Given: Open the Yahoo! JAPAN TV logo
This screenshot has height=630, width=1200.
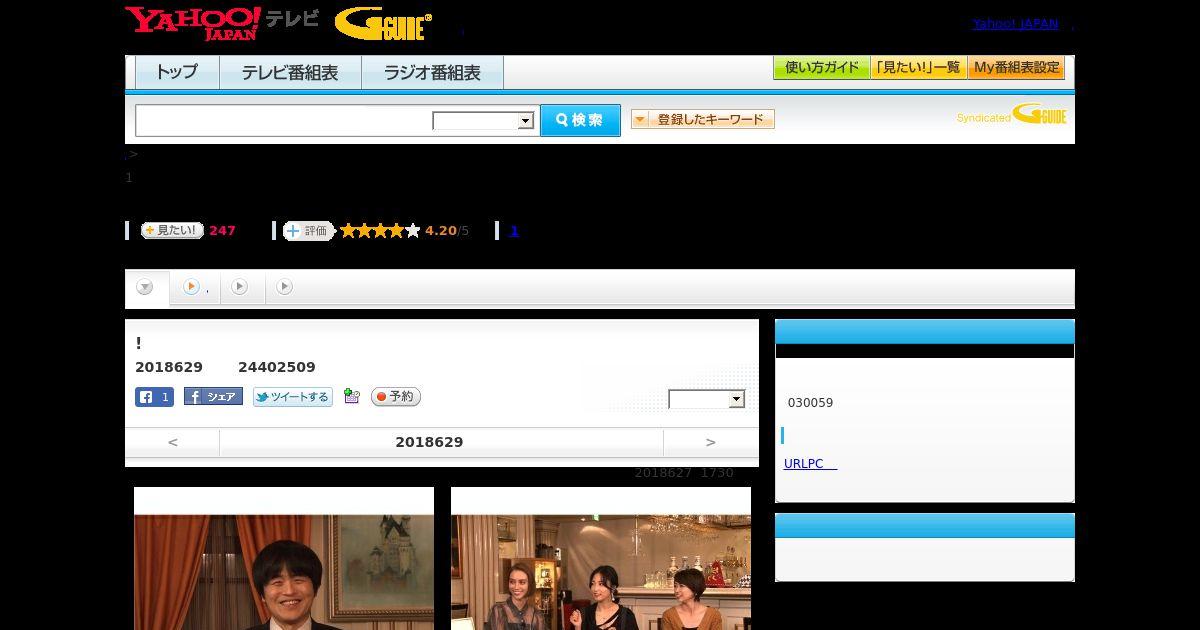Looking at the screenshot, I should click(x=222, y=22).
